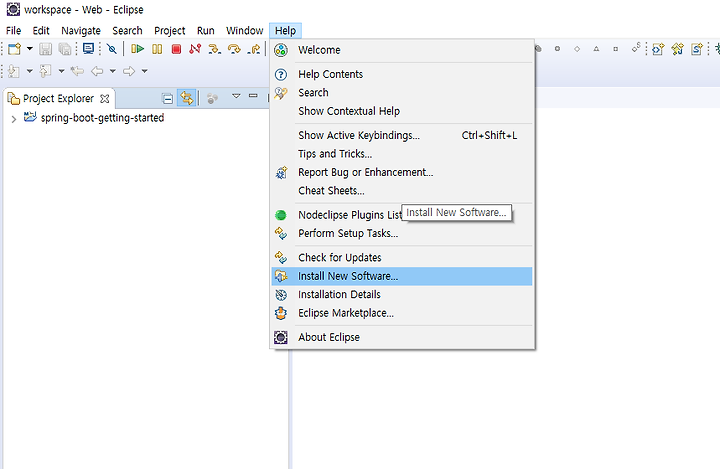Open the Window menu
The image size is (720, 469).
pos(244,30)
